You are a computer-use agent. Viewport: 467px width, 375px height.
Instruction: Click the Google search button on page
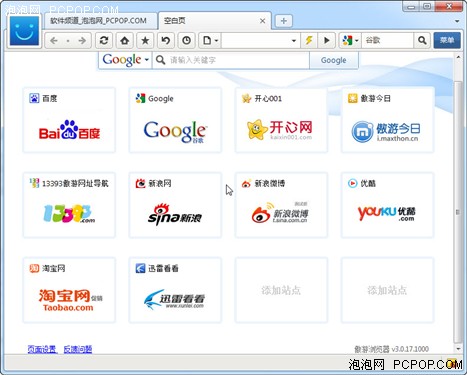click(334, 60)
